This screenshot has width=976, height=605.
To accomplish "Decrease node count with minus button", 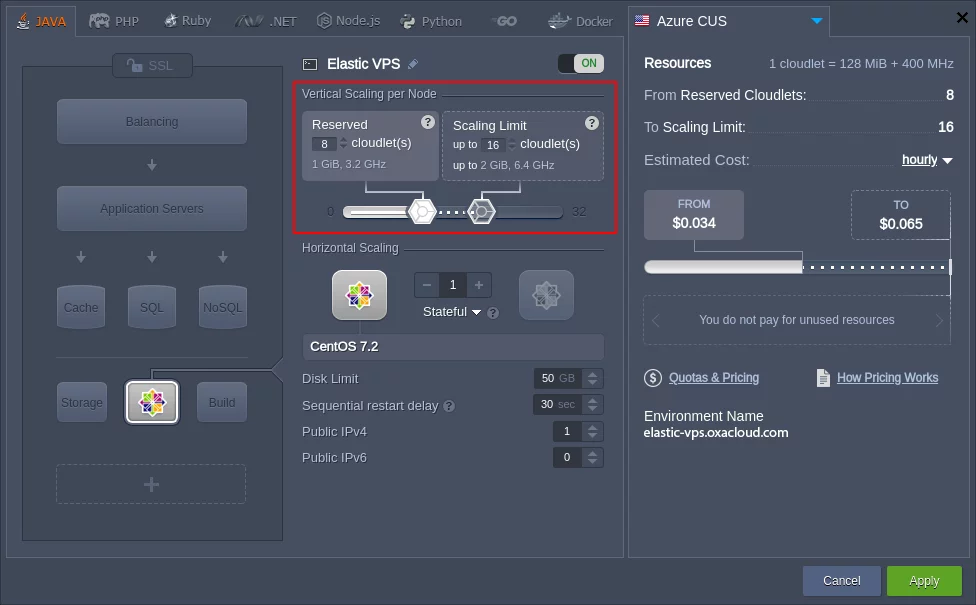I will click(427, 285).
